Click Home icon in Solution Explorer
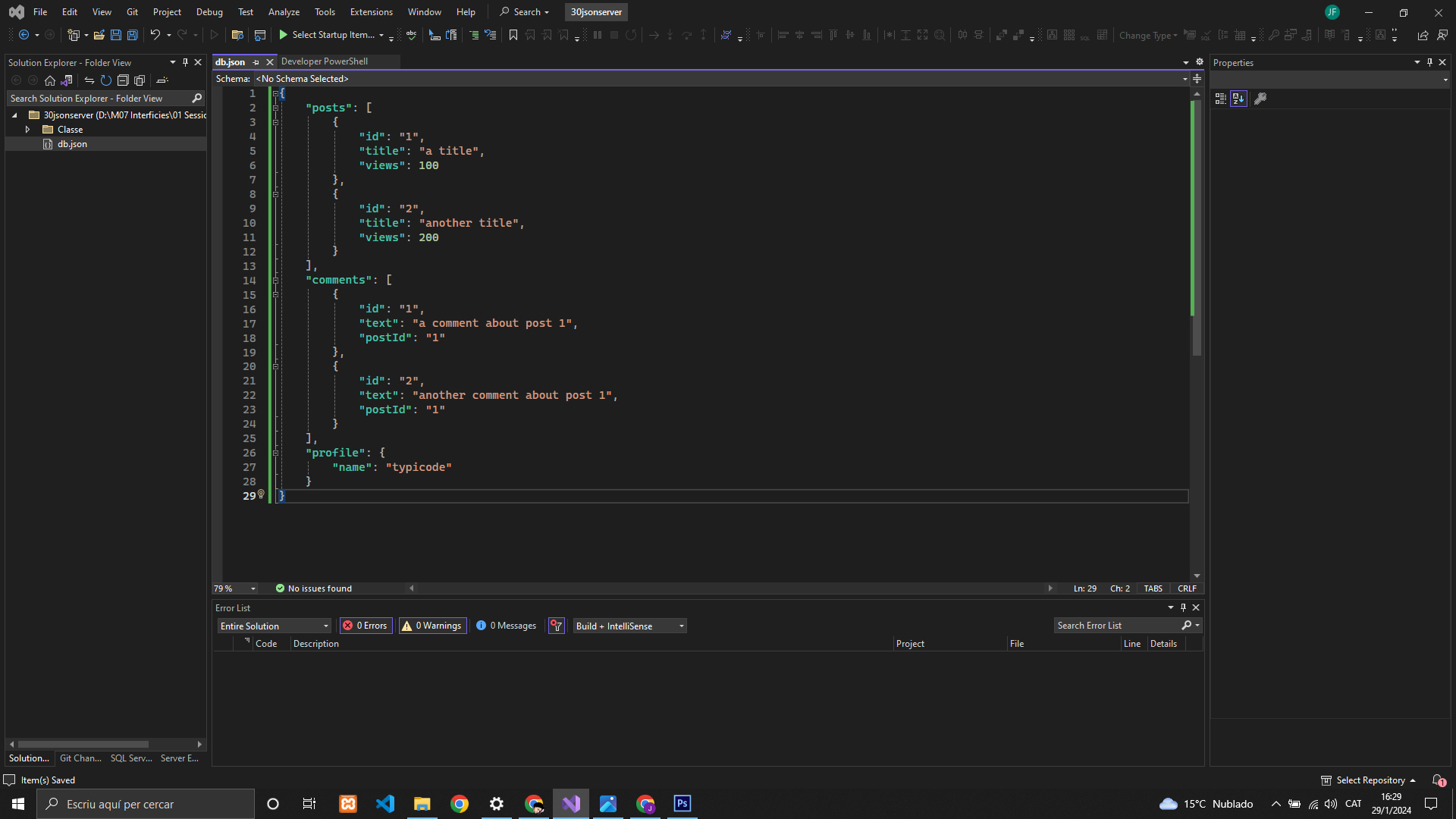Image resolution: width=1456 pixels, height=819 pixels. pos(50,80)
